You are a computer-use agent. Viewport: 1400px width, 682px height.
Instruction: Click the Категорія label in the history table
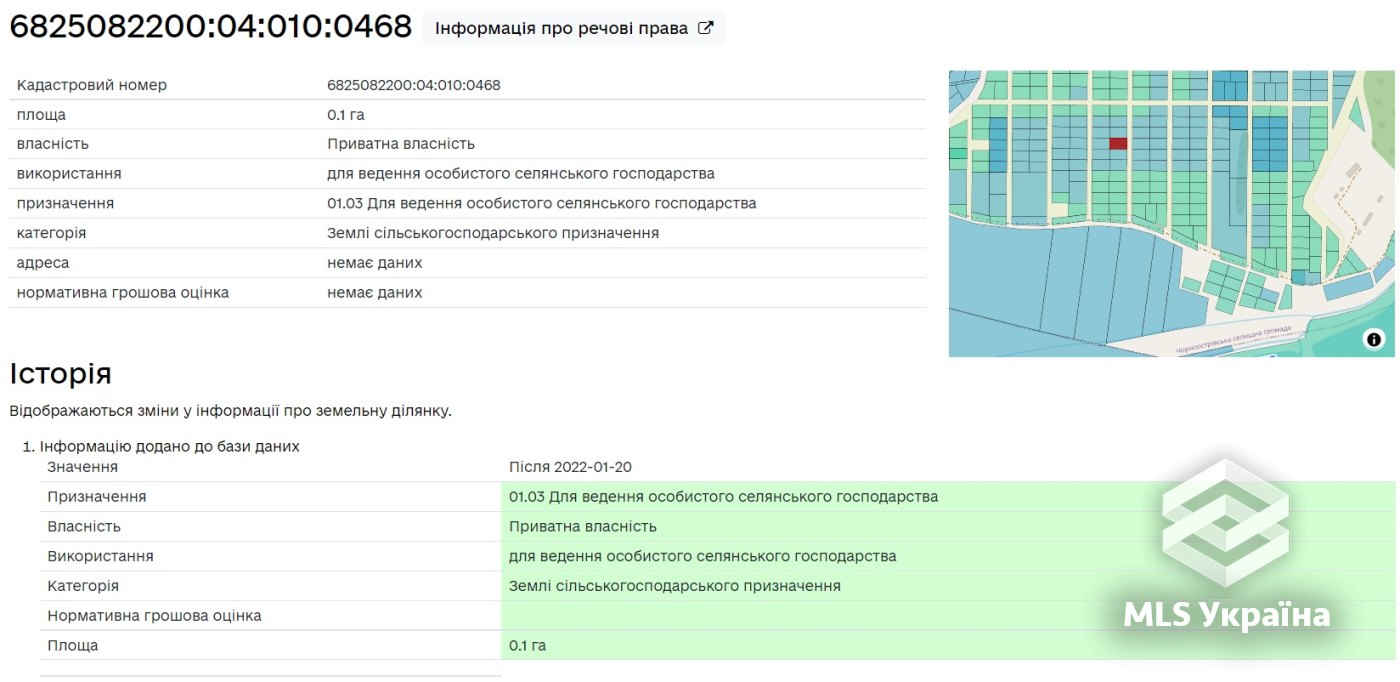pos(83,586)
